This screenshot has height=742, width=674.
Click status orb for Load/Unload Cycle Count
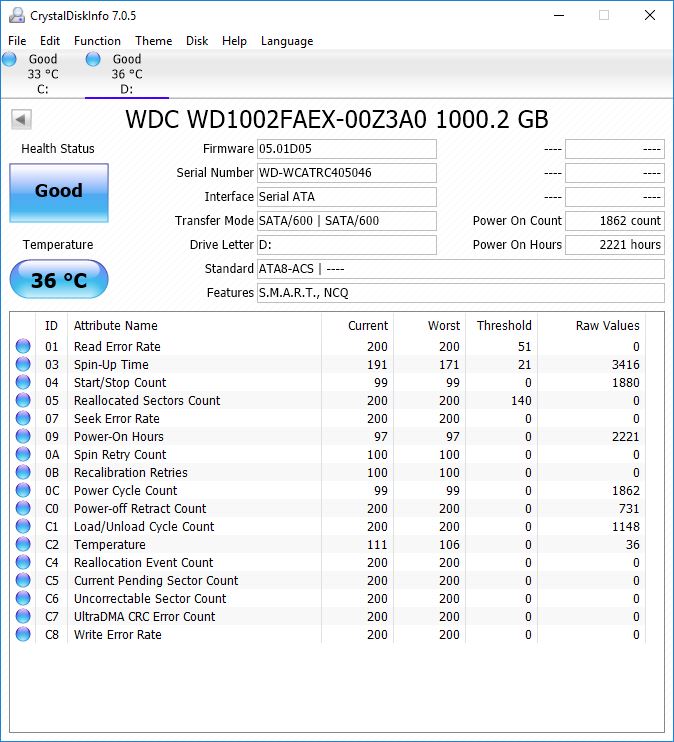23,526
